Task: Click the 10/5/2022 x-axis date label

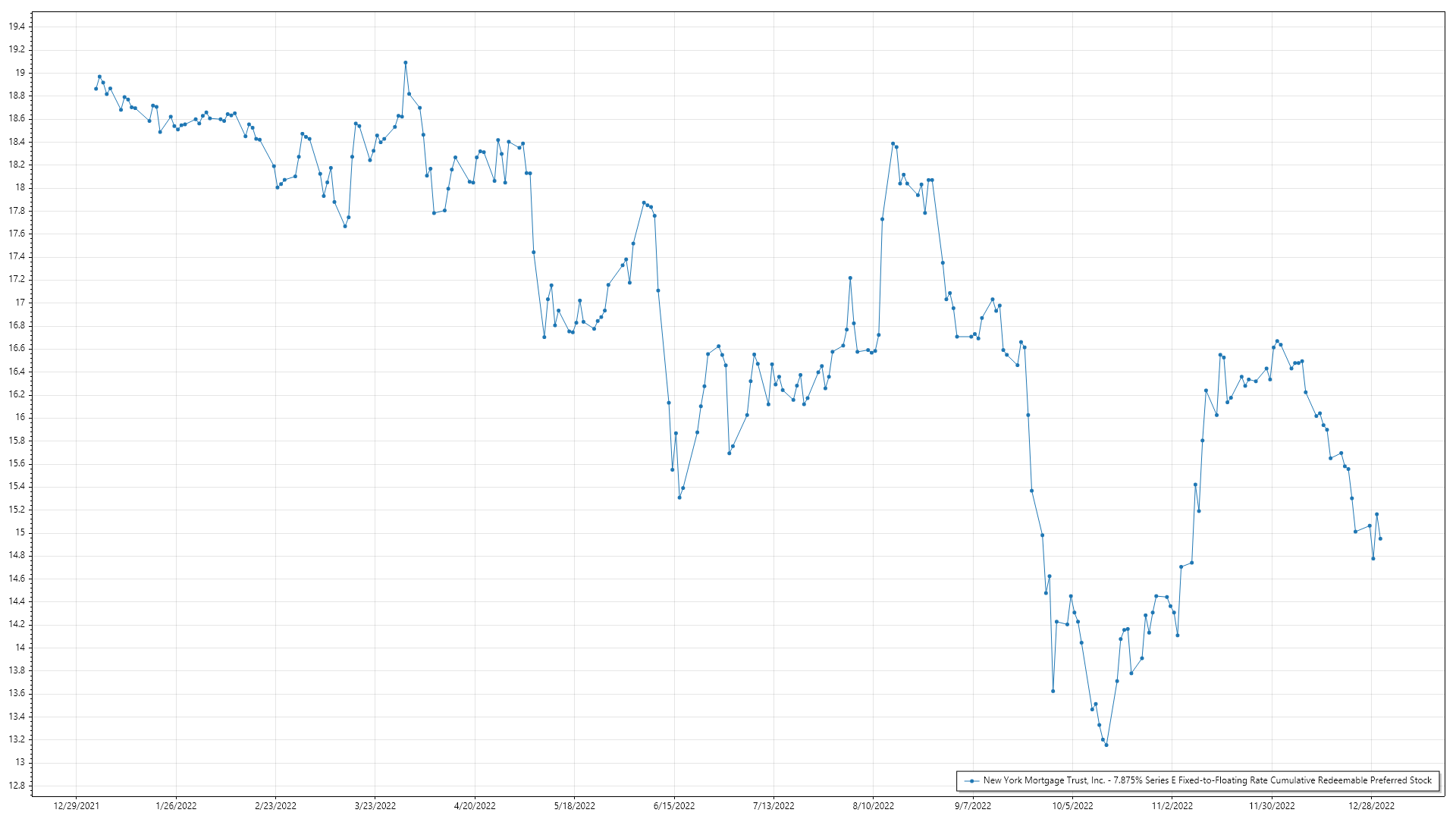Action: 1072,805
